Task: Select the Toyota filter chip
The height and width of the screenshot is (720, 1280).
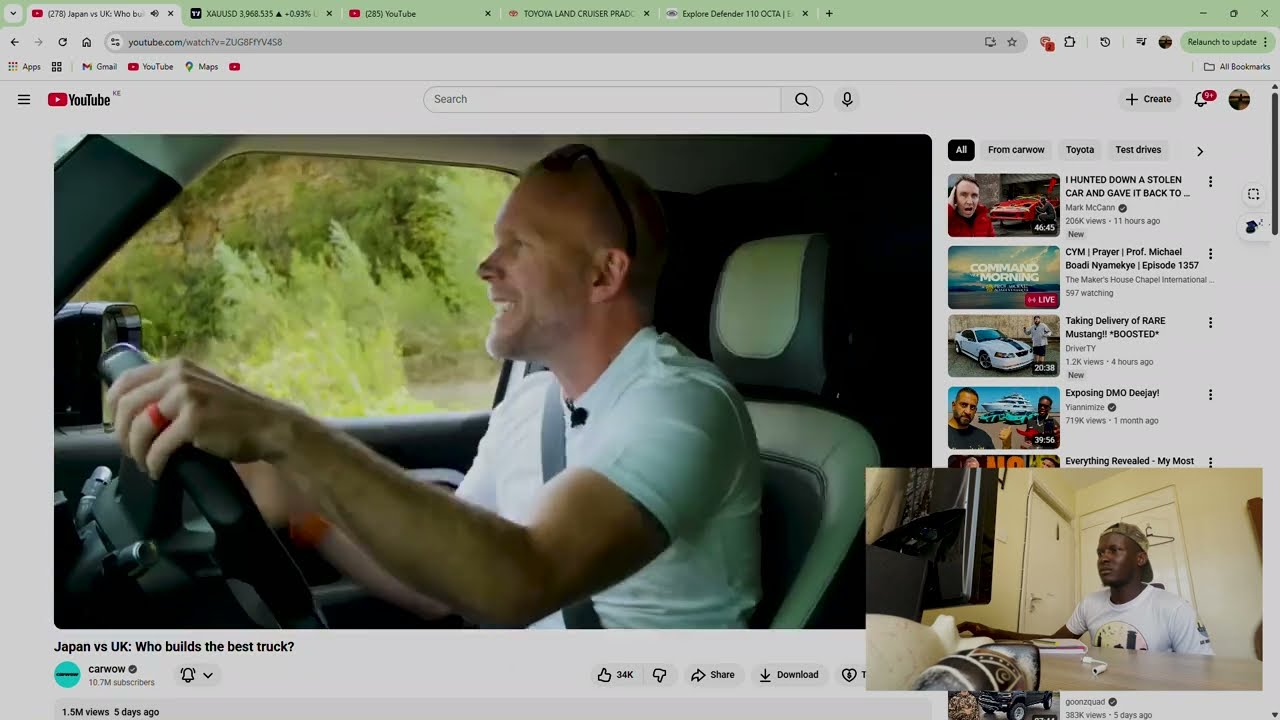Action: pos(1080,150)
